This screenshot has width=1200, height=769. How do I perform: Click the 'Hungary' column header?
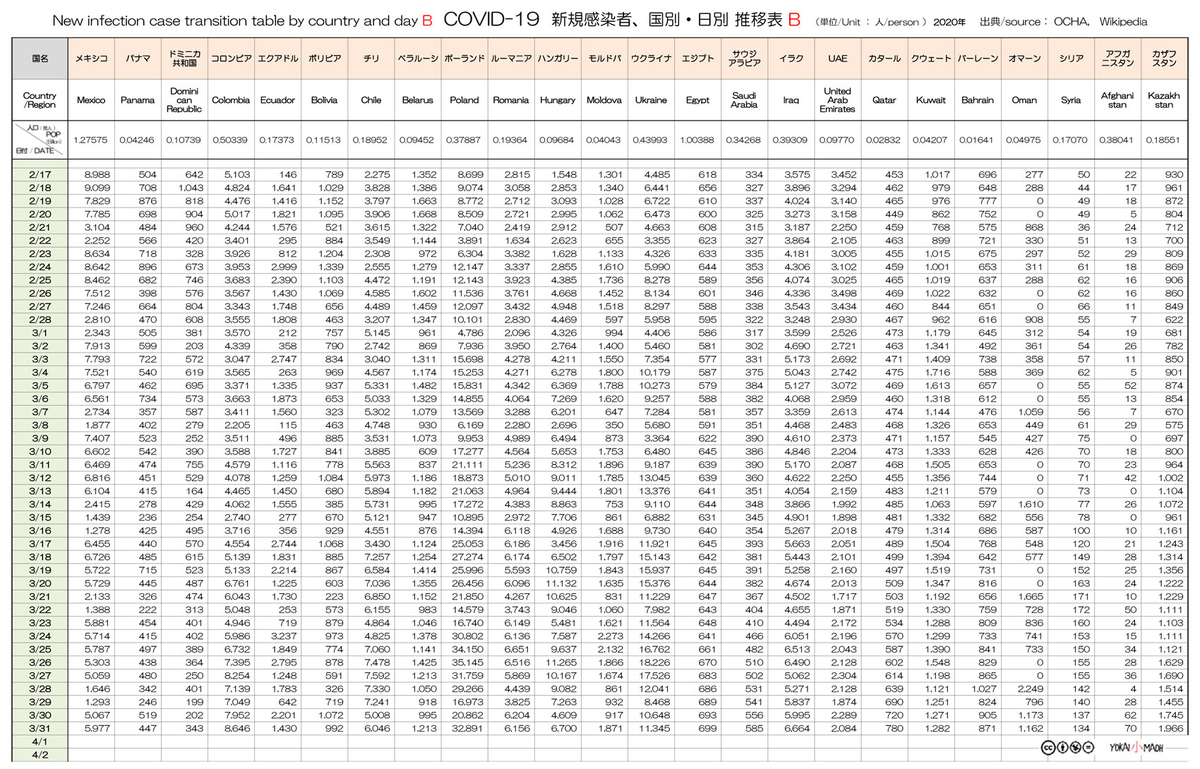coord(557,101)
